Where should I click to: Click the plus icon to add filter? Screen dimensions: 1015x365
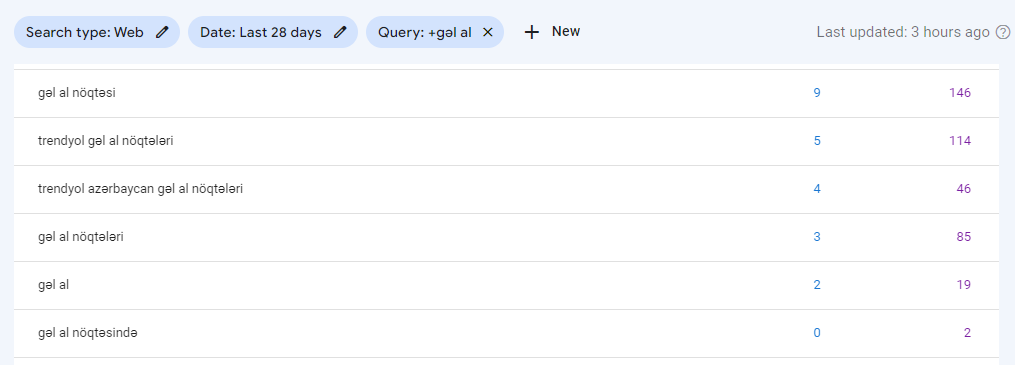click(x=531, y=32)
